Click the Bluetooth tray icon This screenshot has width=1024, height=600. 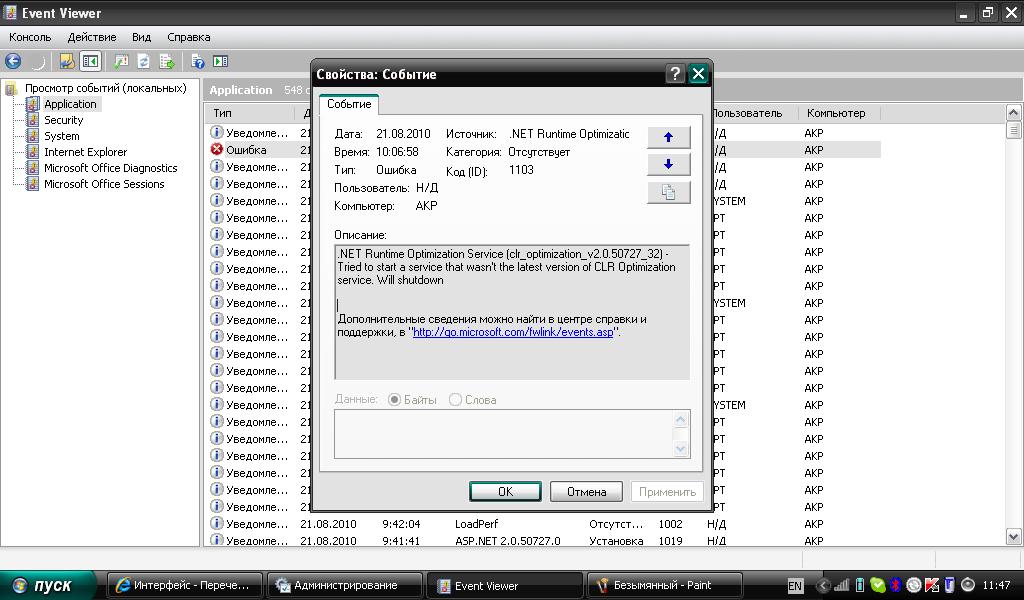click(x=896, y=585)
